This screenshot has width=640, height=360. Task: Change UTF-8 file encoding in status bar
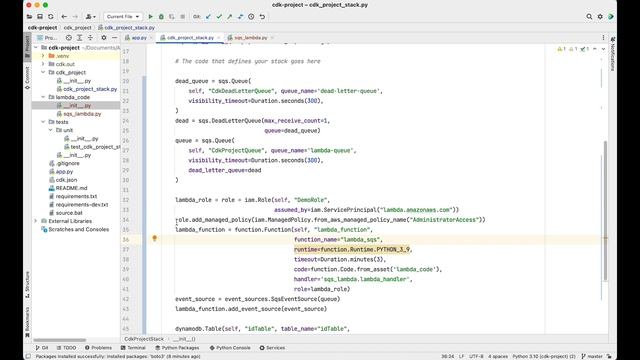[476, 356]
